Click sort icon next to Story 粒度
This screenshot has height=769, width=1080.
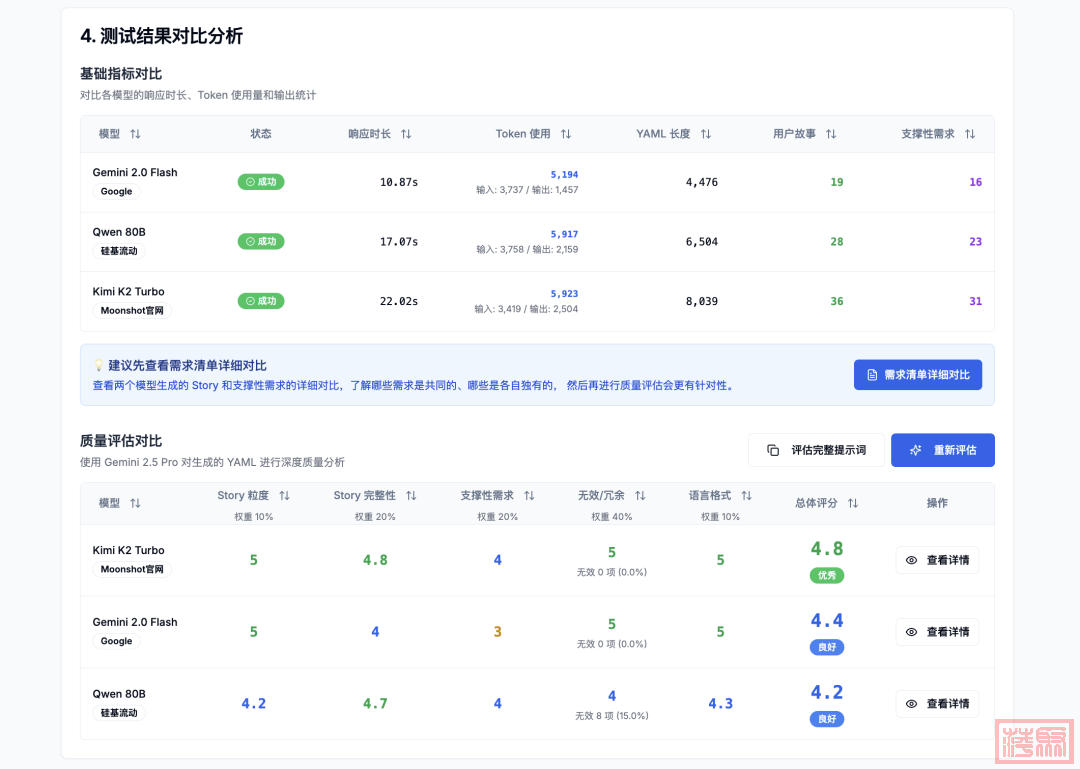(284, 496)
